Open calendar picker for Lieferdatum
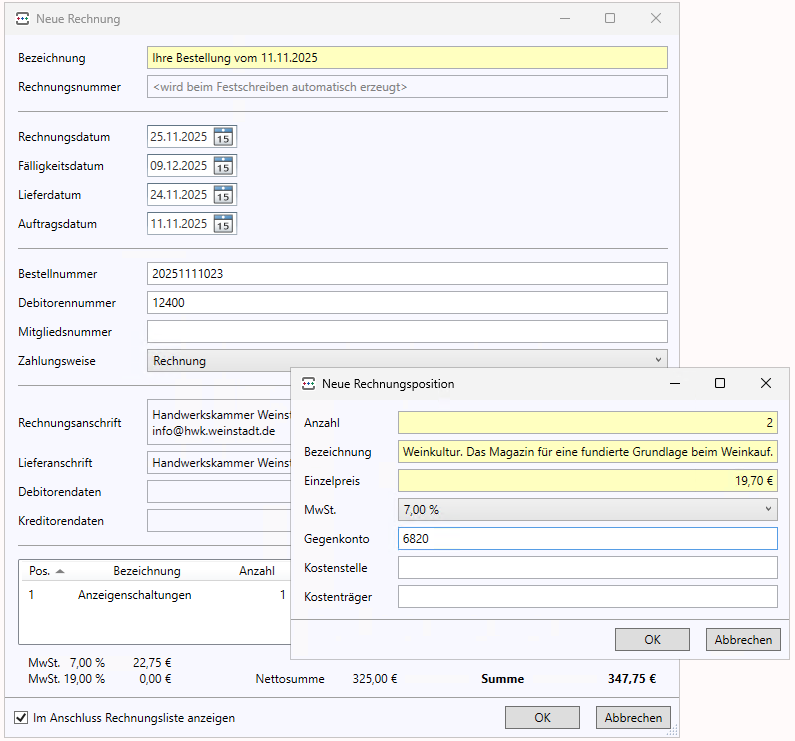This screenshot has width=795, height=741. point(223,195)
